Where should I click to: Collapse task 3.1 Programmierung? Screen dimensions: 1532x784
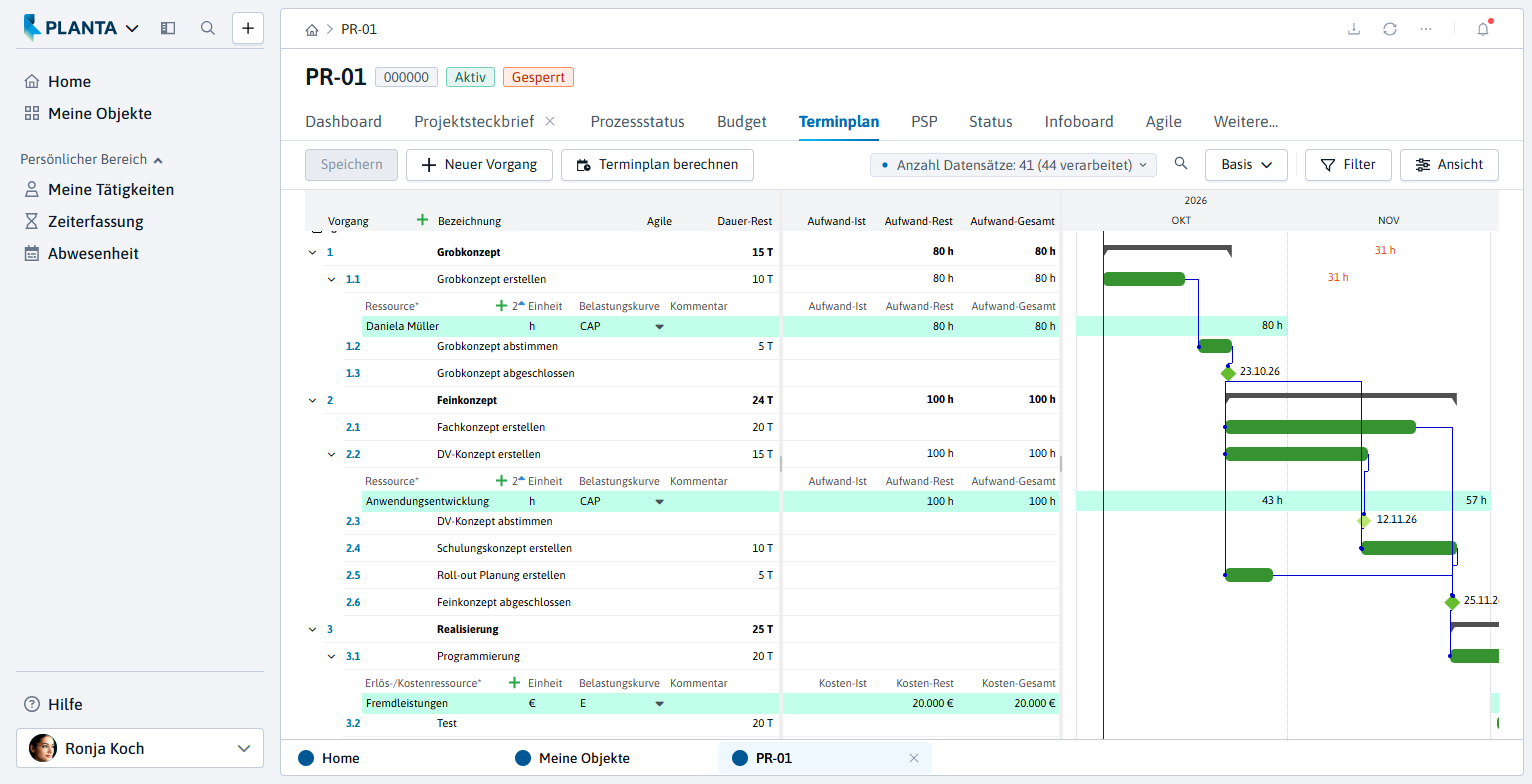[332, 657]
